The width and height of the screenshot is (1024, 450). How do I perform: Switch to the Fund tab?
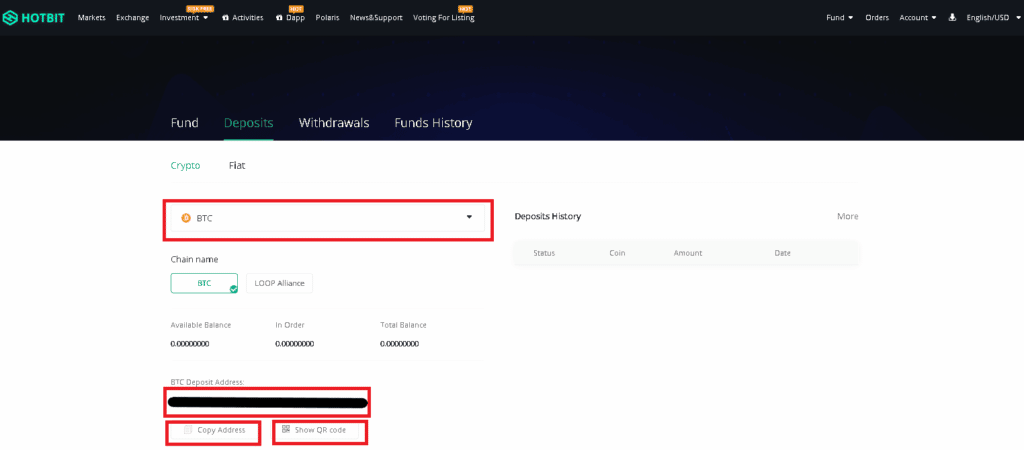tap(185, 123)
